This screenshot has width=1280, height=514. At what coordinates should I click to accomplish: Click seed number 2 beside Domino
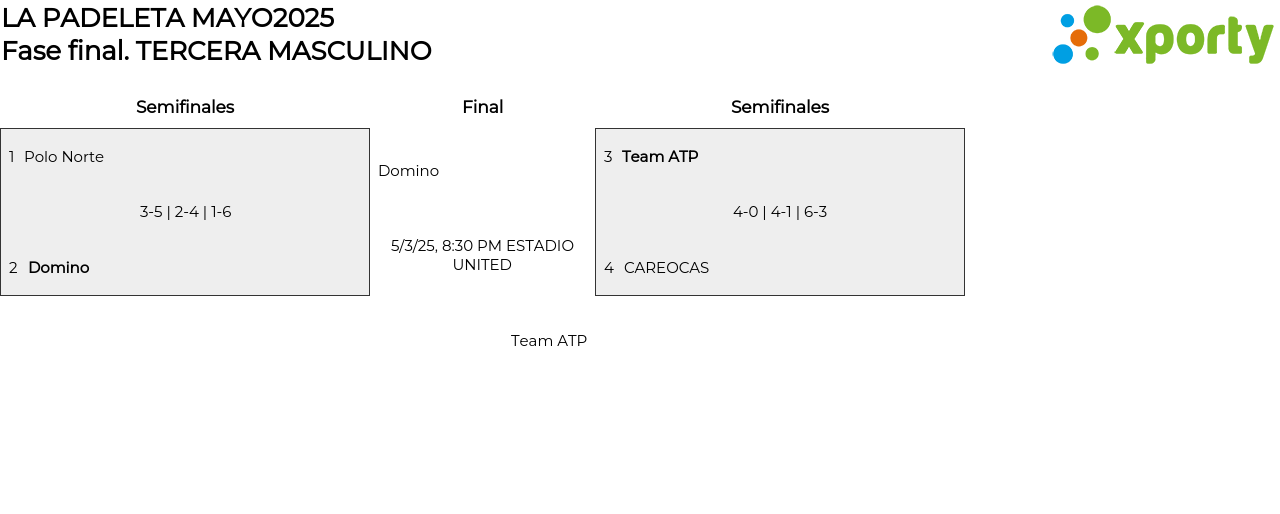pos(13,268)
